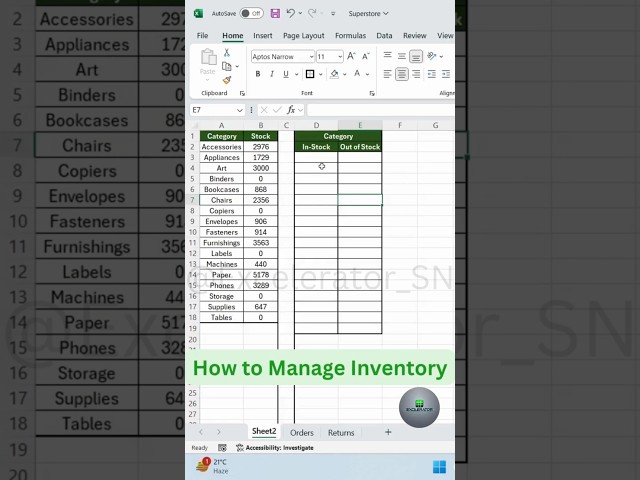Click the Enter formula checkmark icon
This screenshot has width=640, height=480.
click(x=278, y=110)
